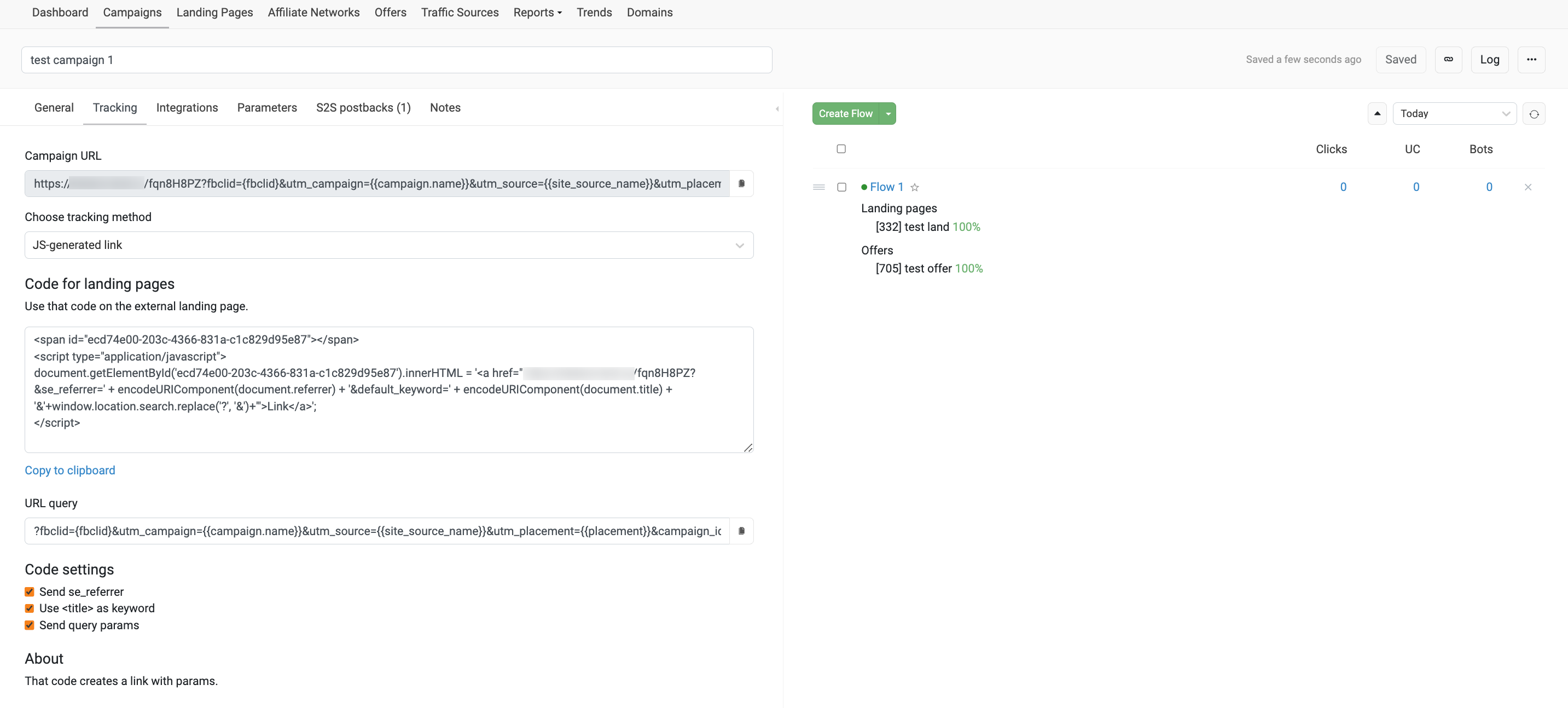Click Flow 1 UC count 0

click(1416, 188)
